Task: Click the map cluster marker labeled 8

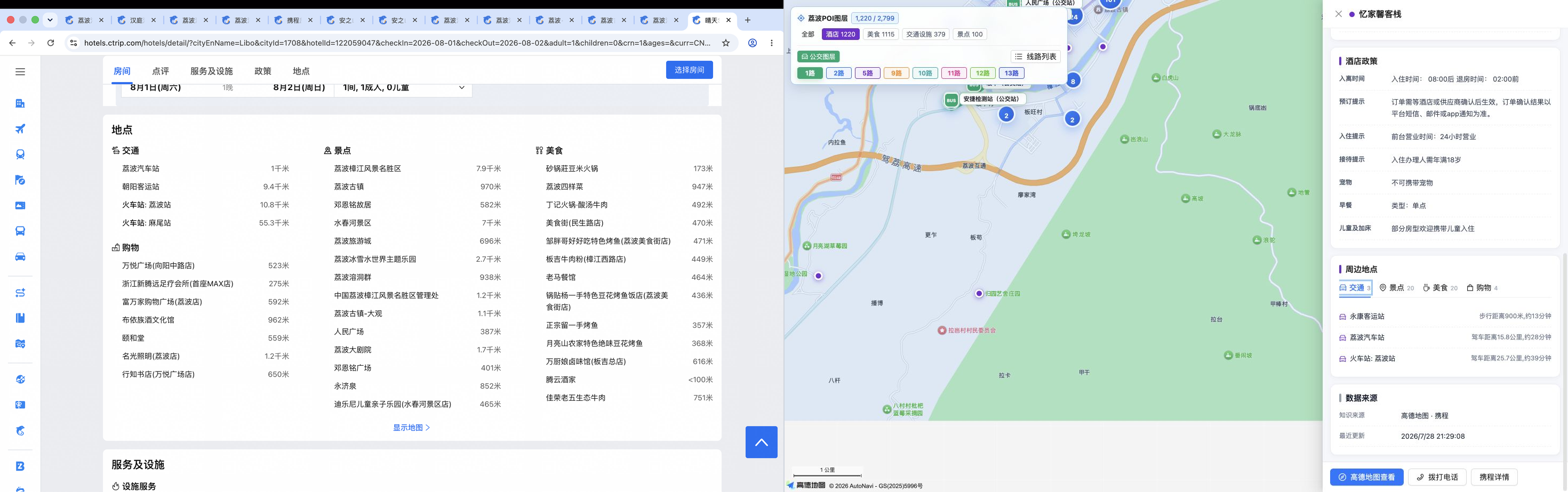Action: point(1073,81)
